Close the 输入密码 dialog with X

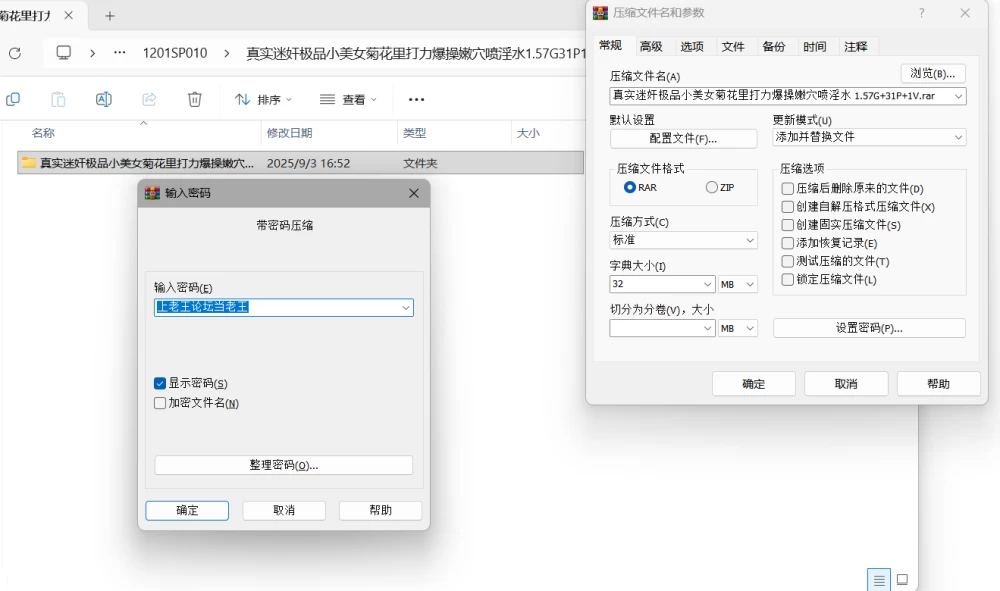click(x=414, y=193)
